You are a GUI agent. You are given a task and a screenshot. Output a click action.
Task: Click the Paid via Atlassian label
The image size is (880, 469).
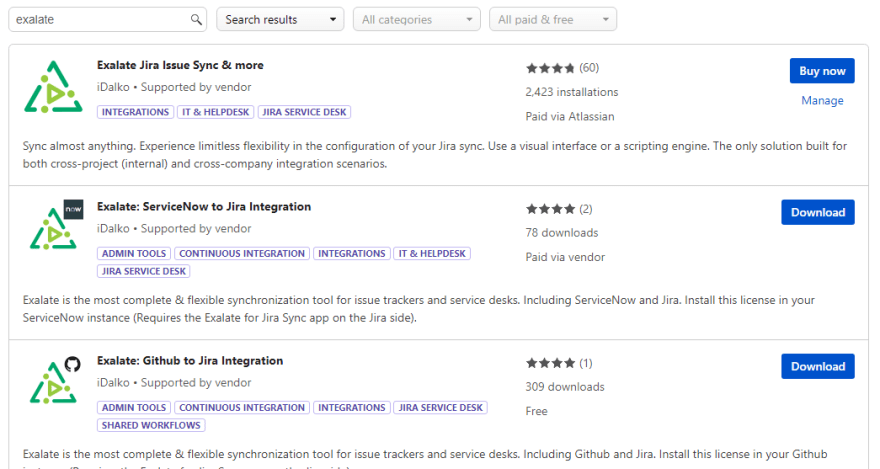[x=570, y=117]
